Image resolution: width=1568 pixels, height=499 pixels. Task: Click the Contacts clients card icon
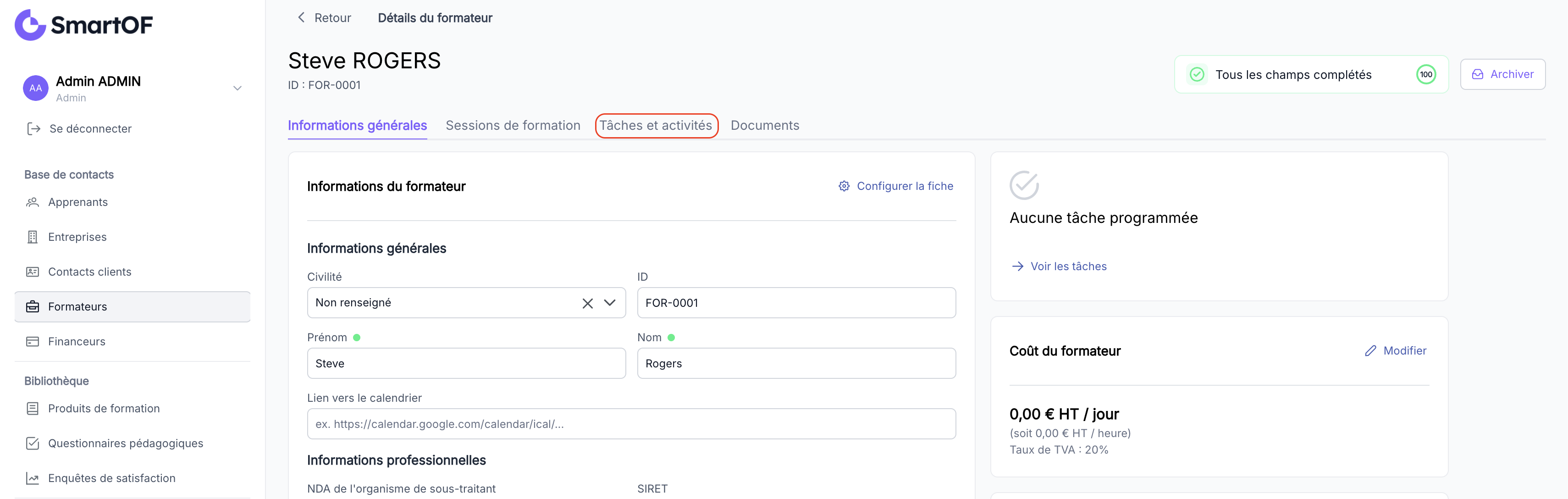(x=32, y=272)
